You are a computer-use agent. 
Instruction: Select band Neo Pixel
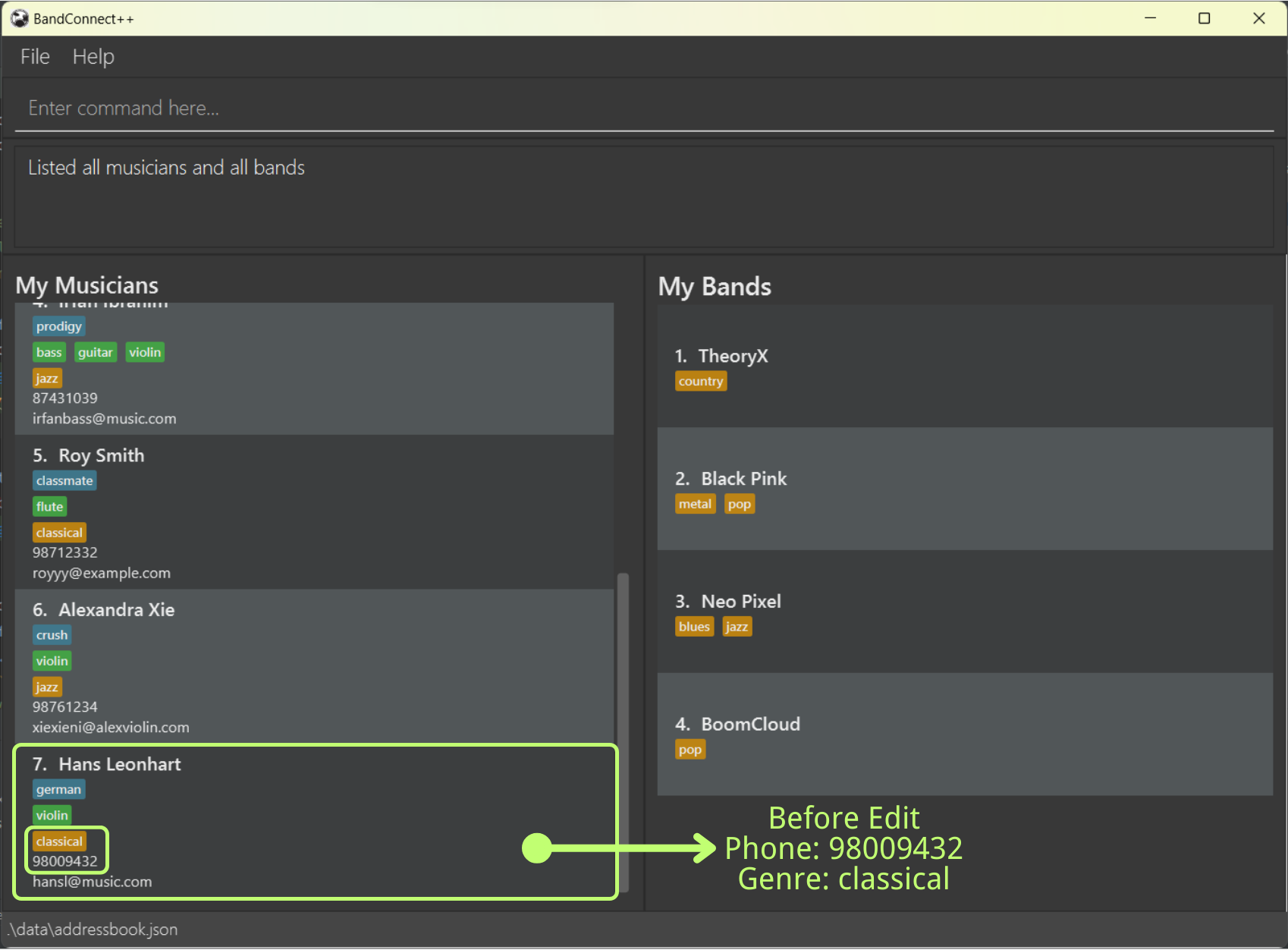(x=965, y=612)
